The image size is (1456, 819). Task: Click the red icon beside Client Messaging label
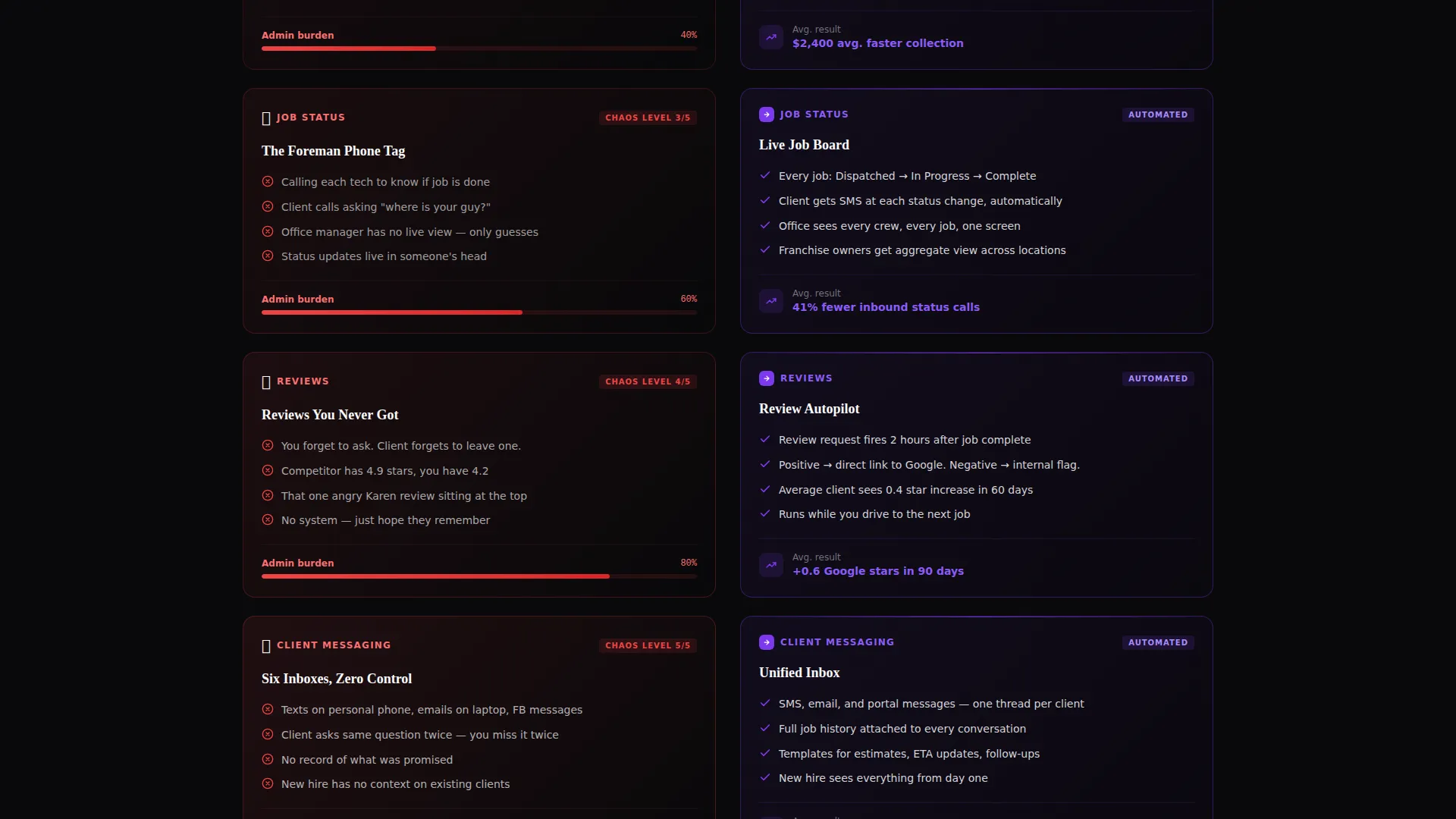coord(266,646)
